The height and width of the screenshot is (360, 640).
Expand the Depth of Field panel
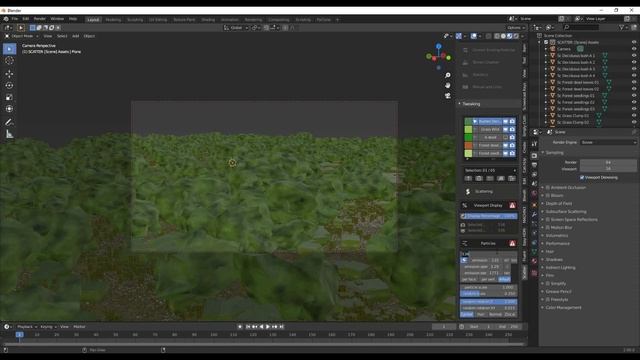click(559, 204)
